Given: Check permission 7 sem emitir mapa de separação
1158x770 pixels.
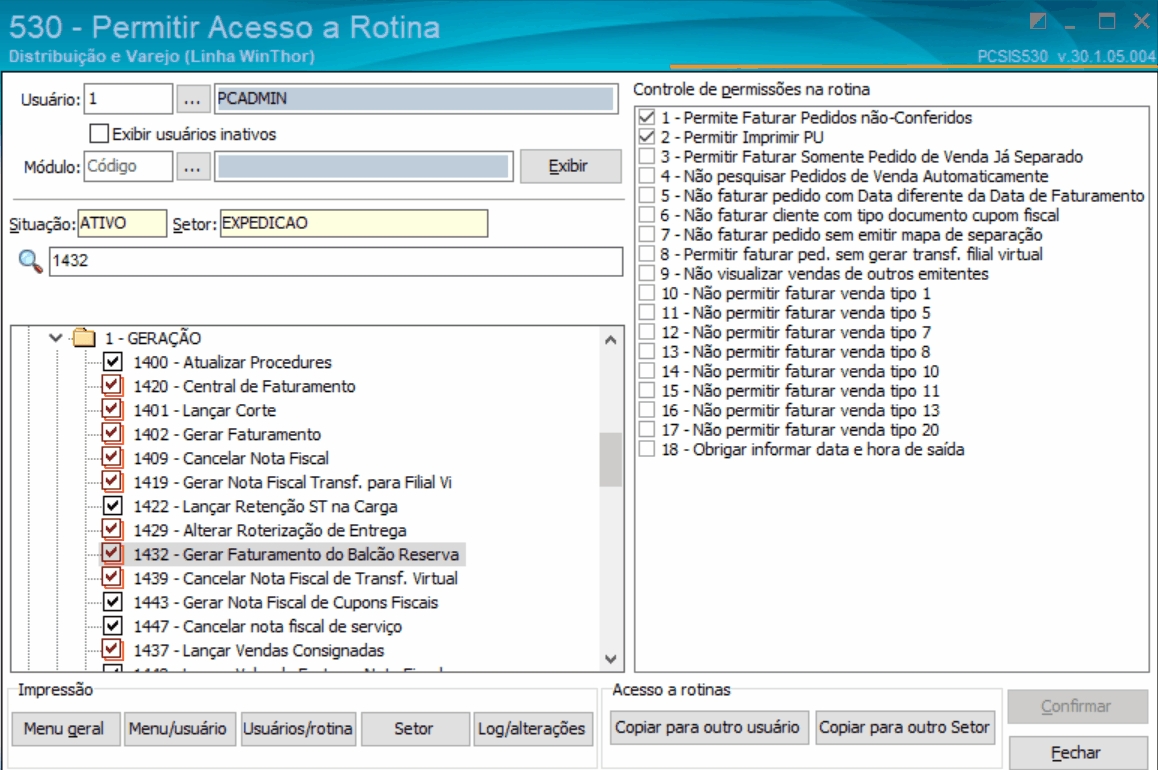Looking at the screenshot, I should click(x=647, y=235).
